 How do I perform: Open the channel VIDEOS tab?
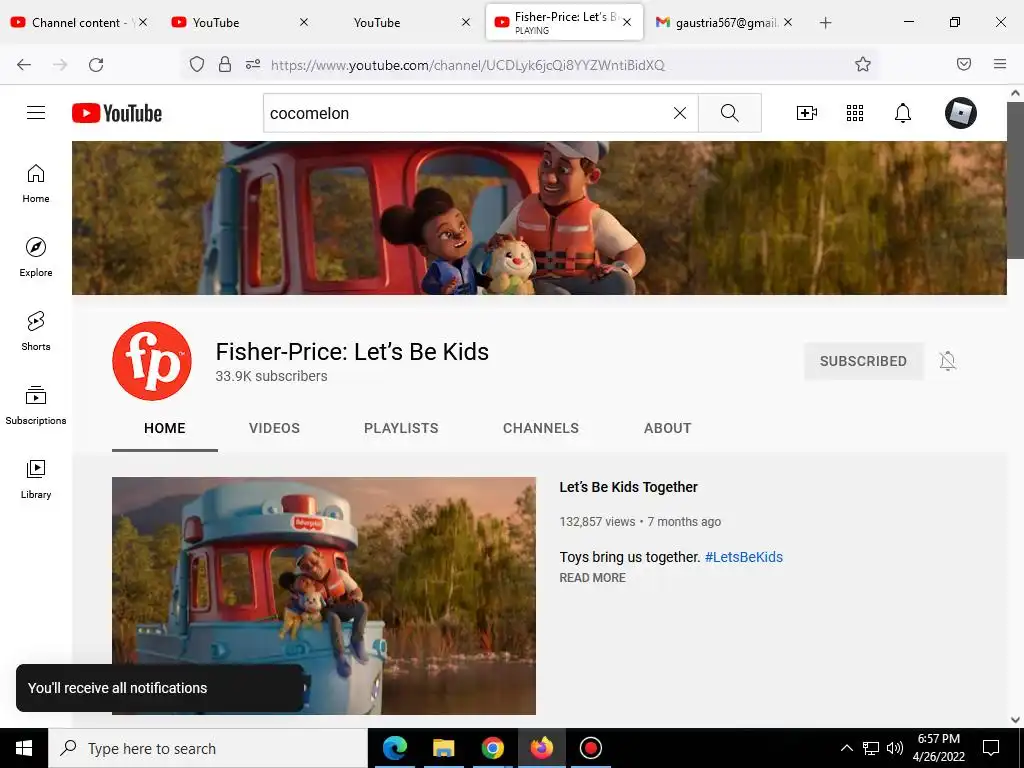(274, 428)
